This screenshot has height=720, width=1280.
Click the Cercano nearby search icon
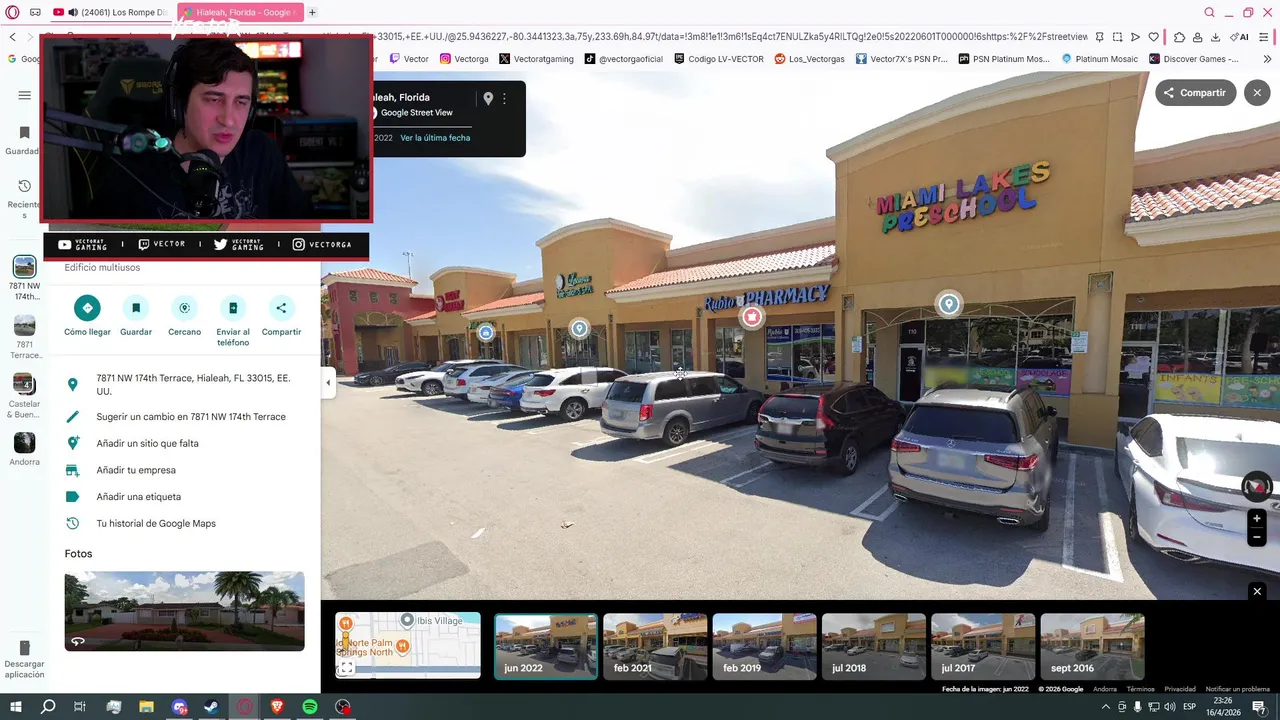click(184, 308)
